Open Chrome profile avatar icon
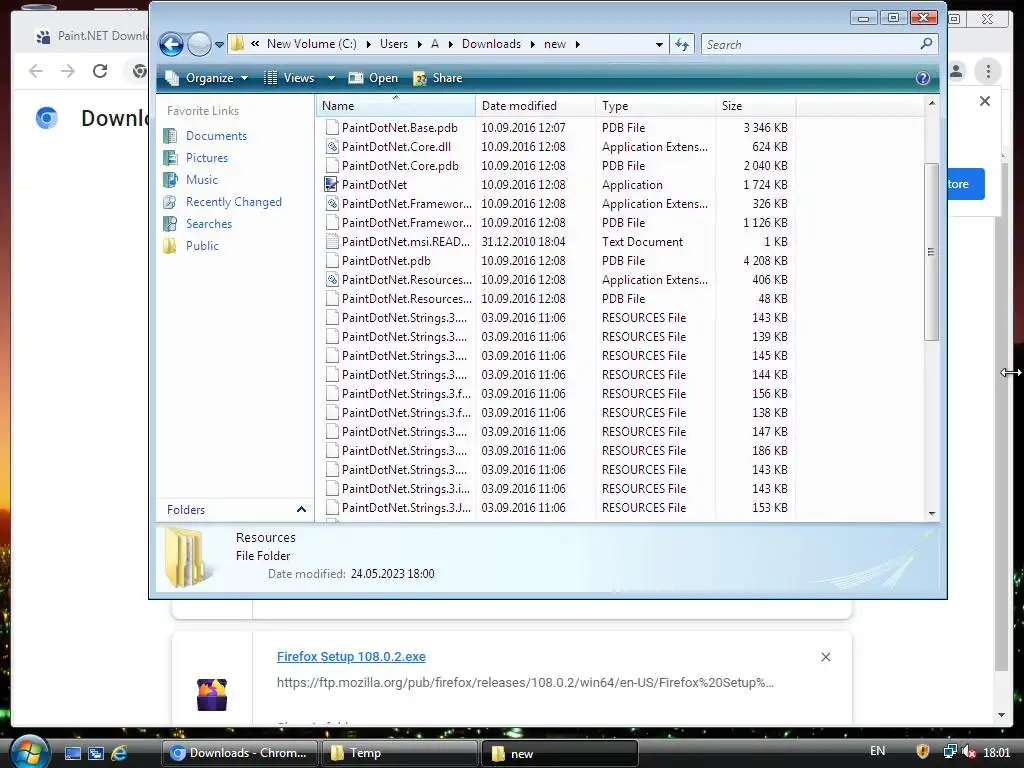 point(957,71)
